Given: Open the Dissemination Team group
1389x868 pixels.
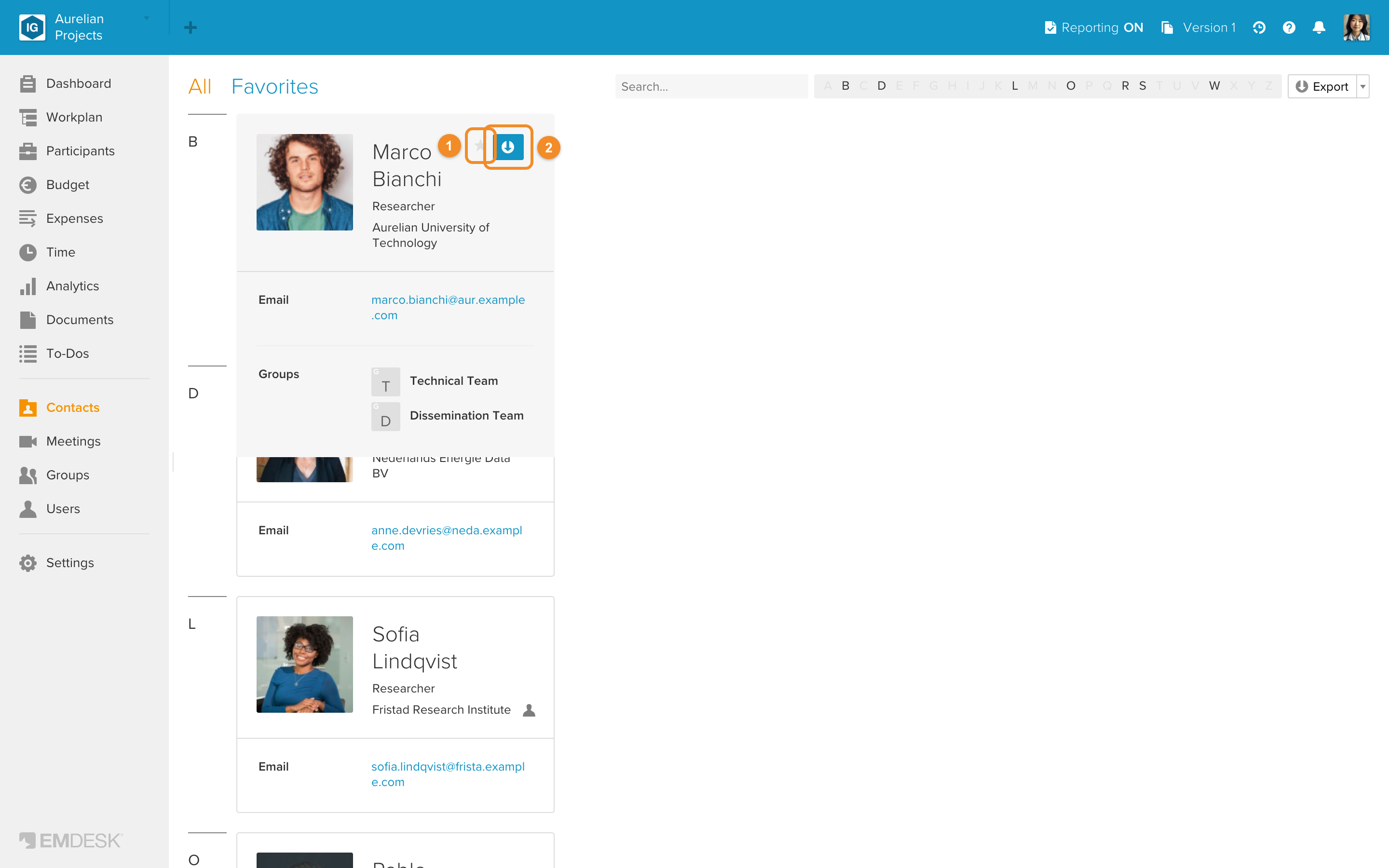Looking at the screenshot, I should [x=447, y=416].
